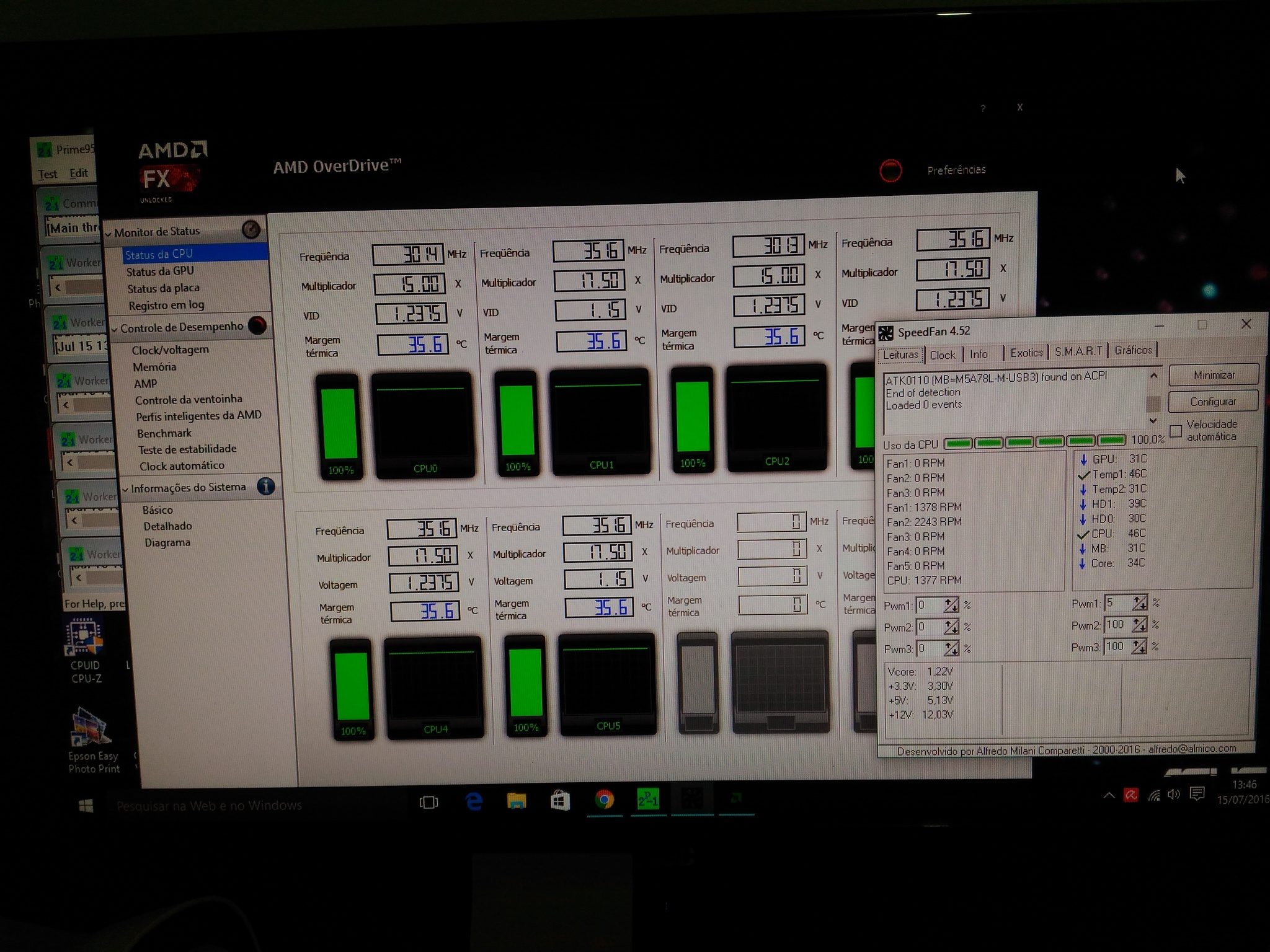This screenshot has width=1270, height=952.
Task: Click the right Pwm2 value field showing 100
Action: [1118, 625]
